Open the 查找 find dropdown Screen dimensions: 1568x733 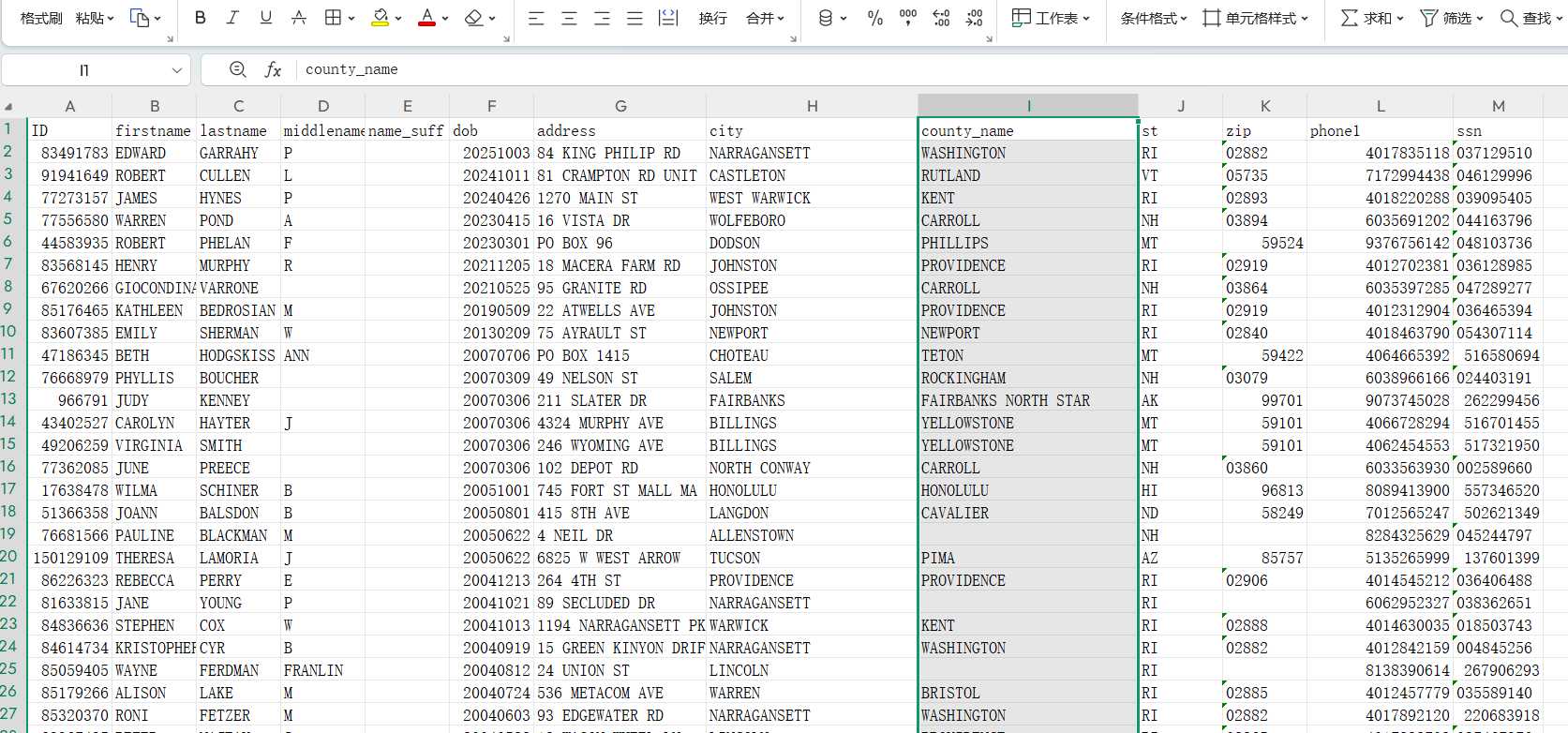tap(1531, 18)
